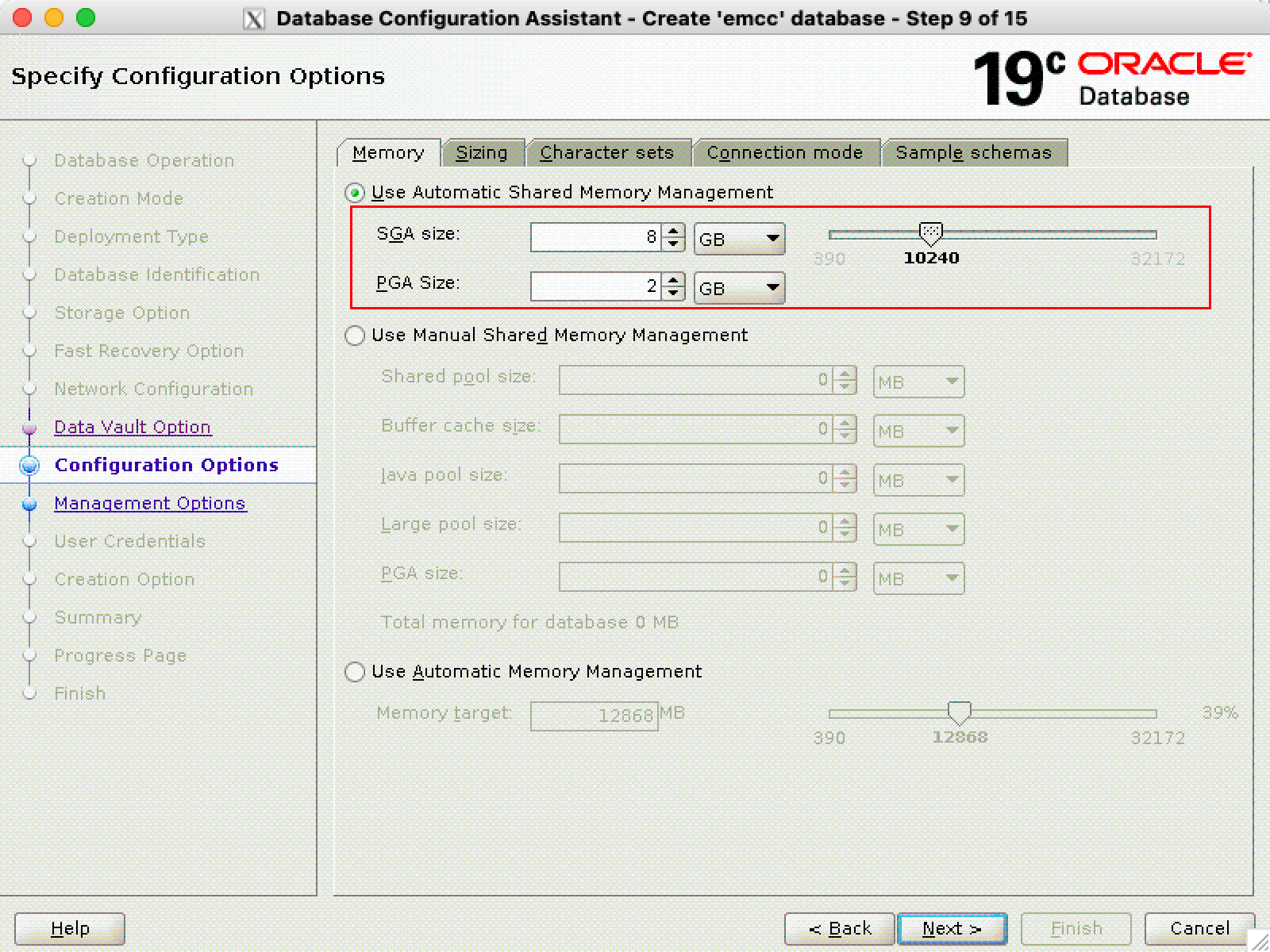Click the Network Configuration step label
Screen dimensions: 1270x952
tap(154, 389)
